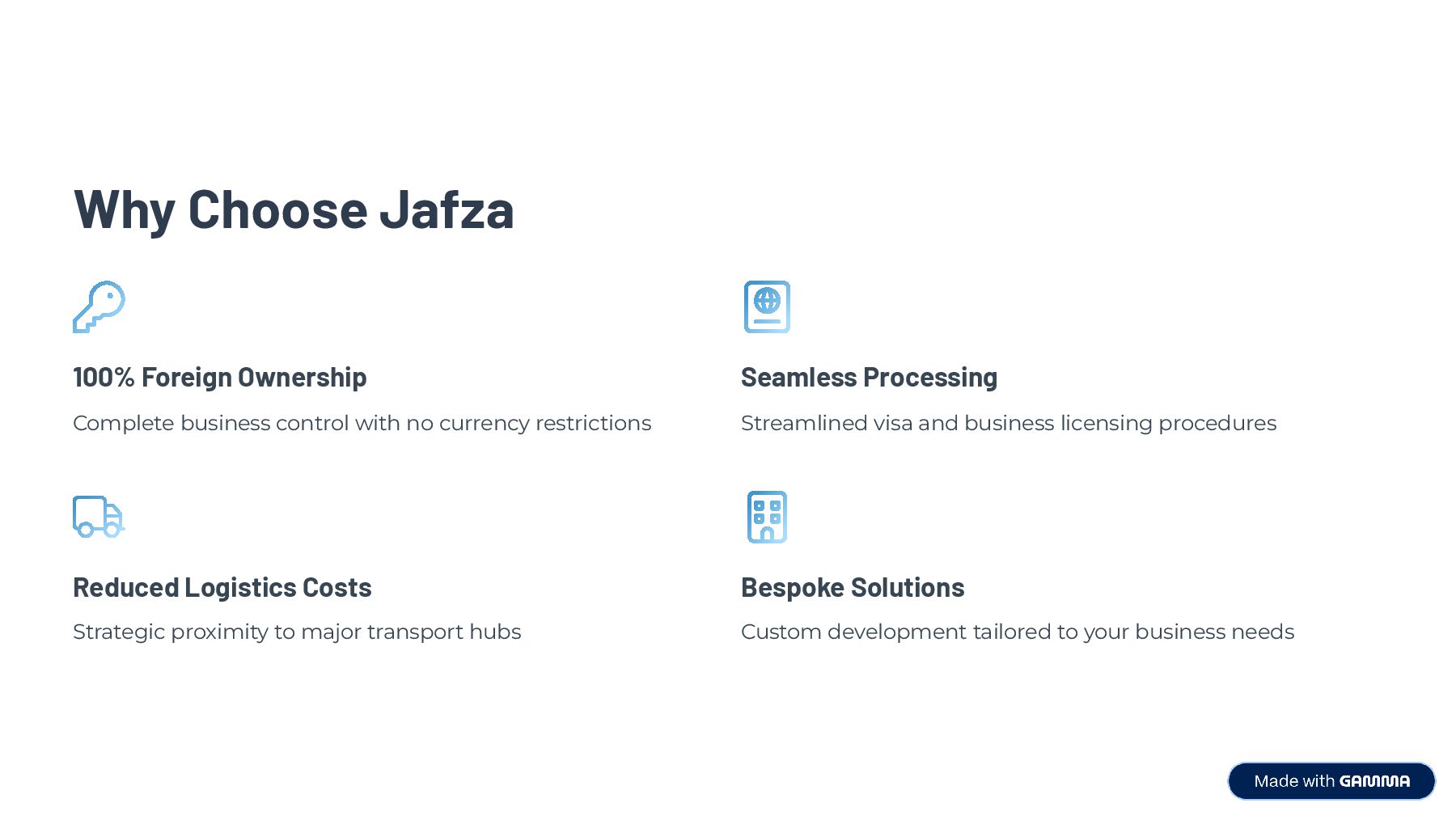
Task: Open the Made with Gamma badge
Action: [x=1331, y=781]
